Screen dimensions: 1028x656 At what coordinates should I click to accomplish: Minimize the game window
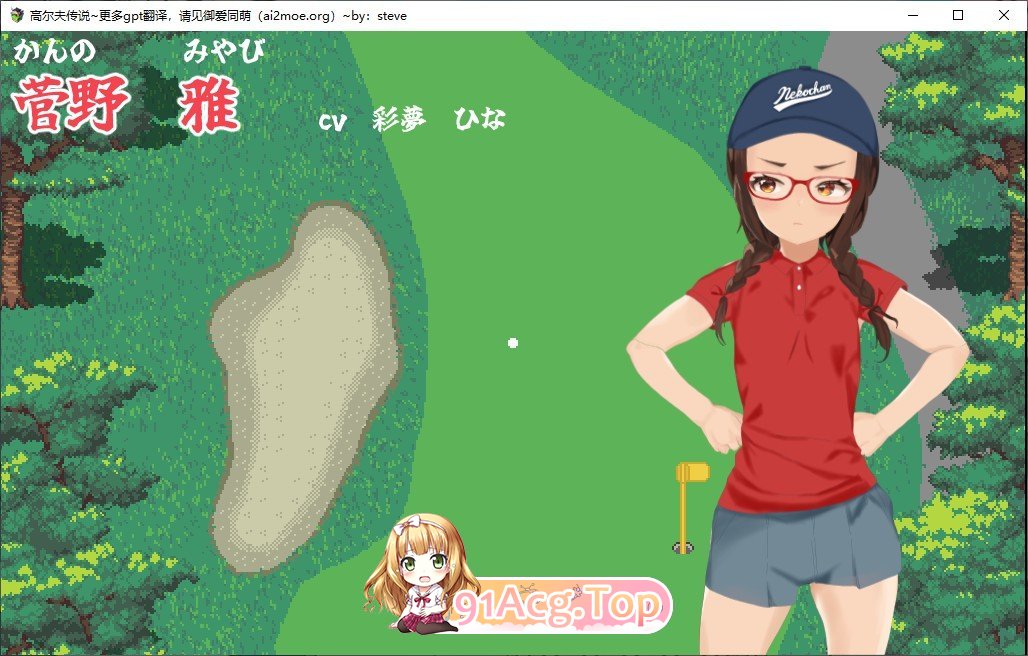[x=913, y=15]
